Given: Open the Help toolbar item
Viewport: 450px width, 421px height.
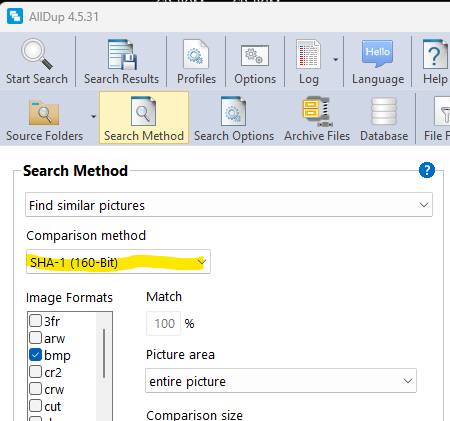Looking at the screenshot, I should tap(435, 62).
